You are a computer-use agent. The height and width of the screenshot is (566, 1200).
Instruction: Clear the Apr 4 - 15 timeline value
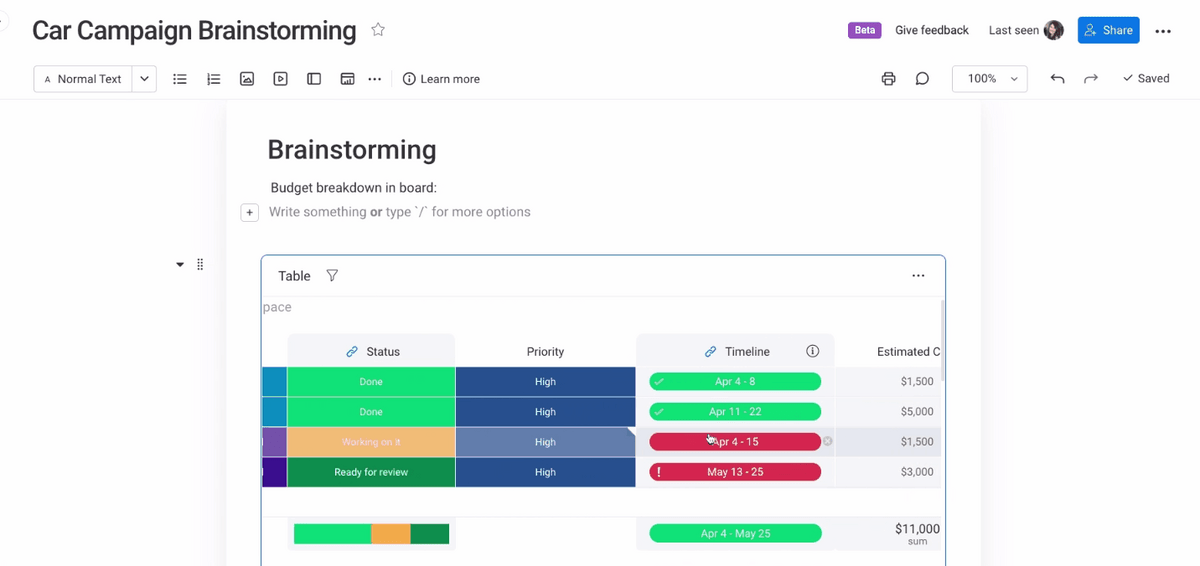click(828, 442)
